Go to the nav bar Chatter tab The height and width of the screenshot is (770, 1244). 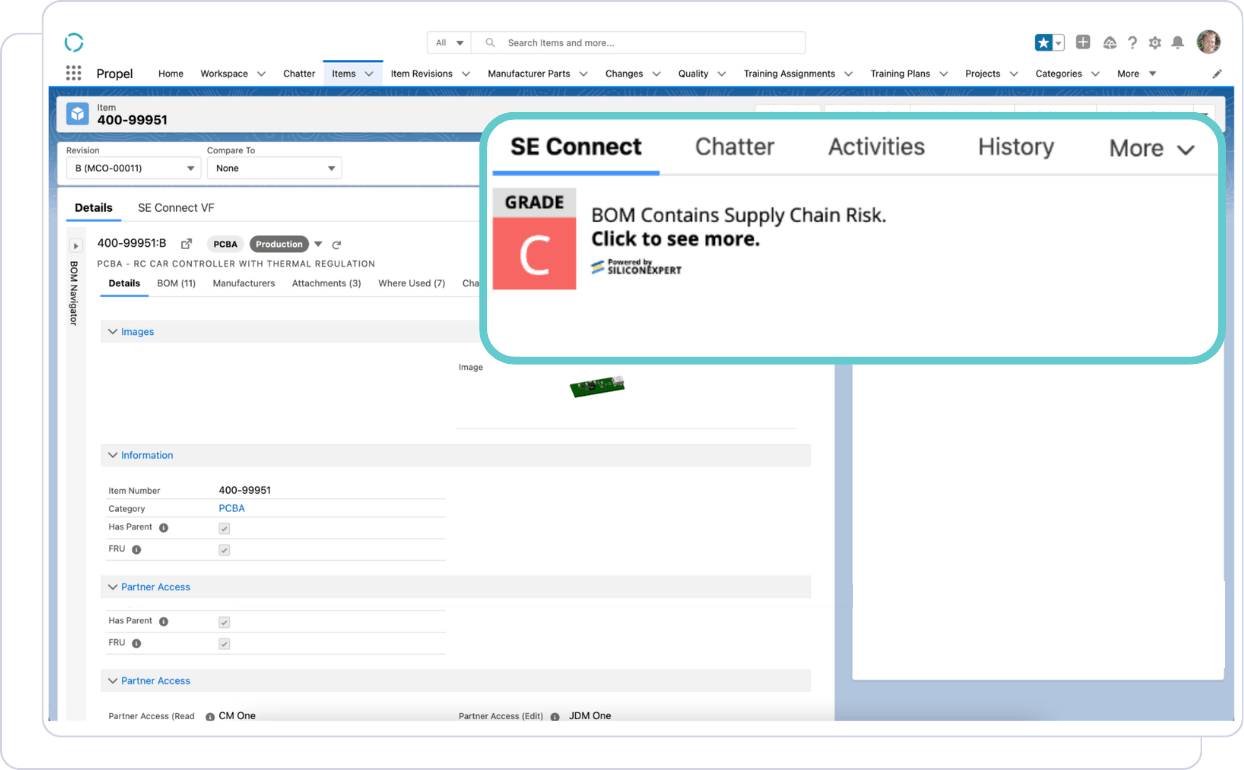pyautogui.click(x=299, y=74)
